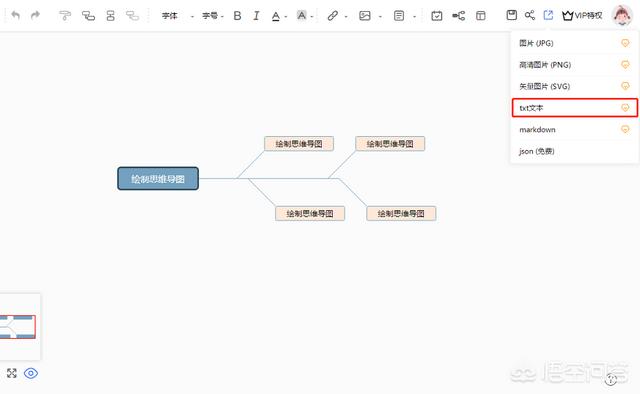Apply the underlined A font color
Image resolution: width=640 pixels, height=394 pixels.
pyautogui.click(x=276, y=16)
